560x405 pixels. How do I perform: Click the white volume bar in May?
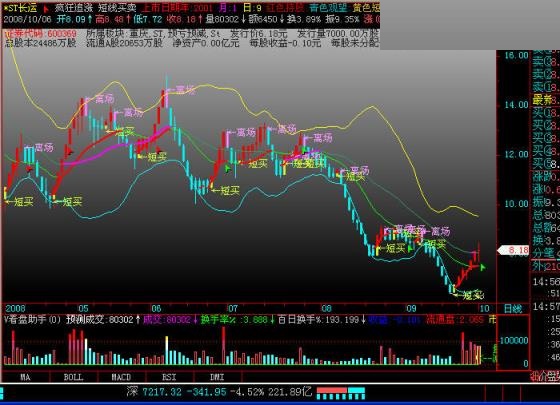[86, 352]
